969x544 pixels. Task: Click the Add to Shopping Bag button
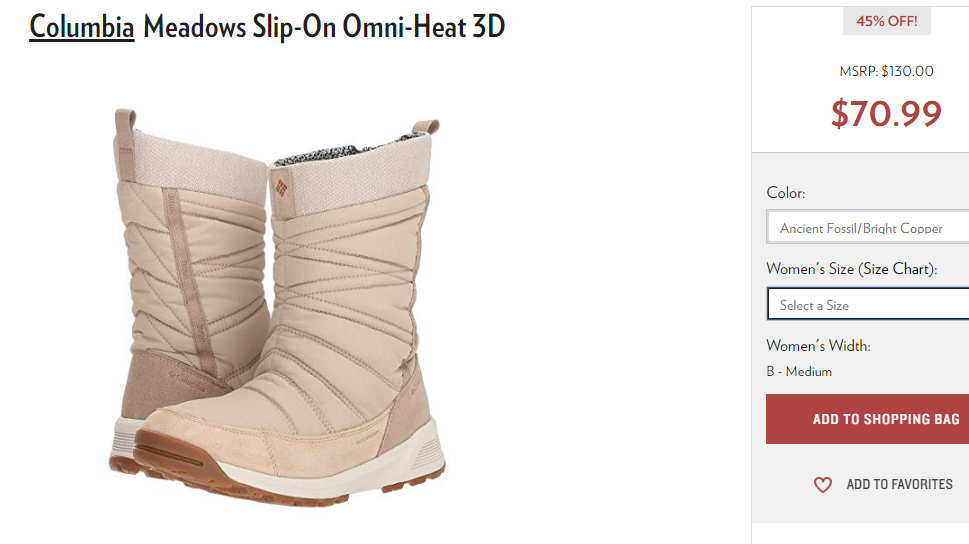(x=868, y=419)
